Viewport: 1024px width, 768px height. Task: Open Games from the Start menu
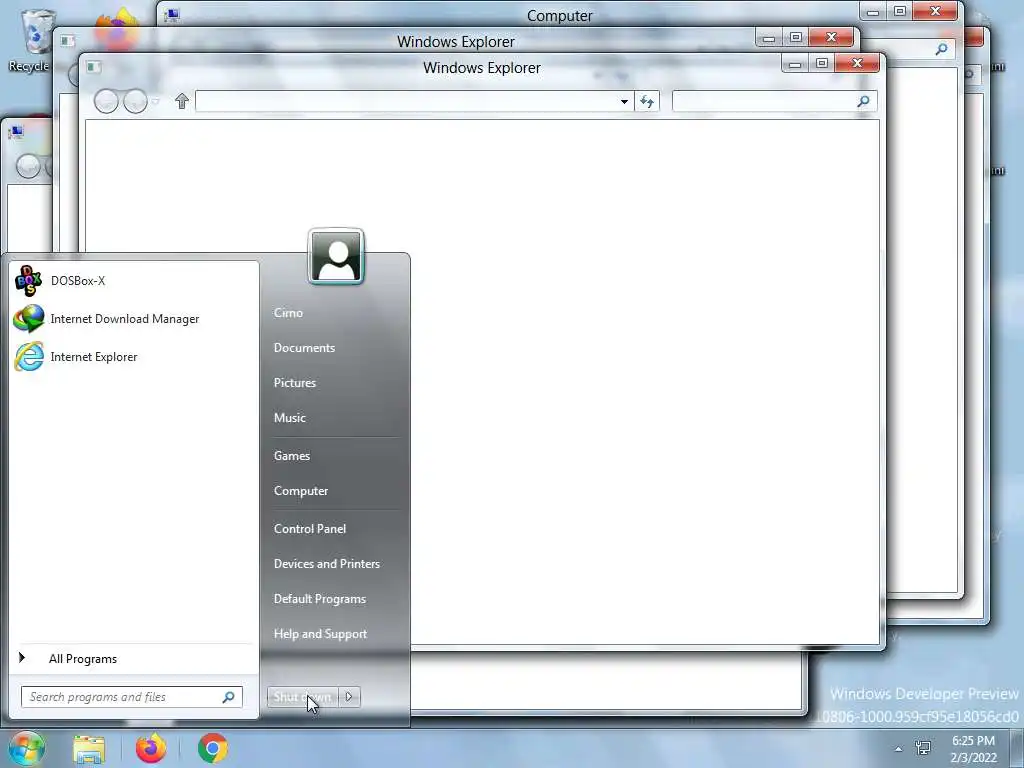[x=291, y=456]
